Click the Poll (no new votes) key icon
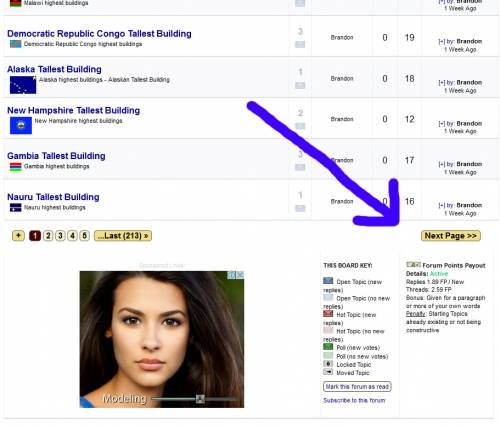Screen dimensions: 500x426 tap(328, 355)
